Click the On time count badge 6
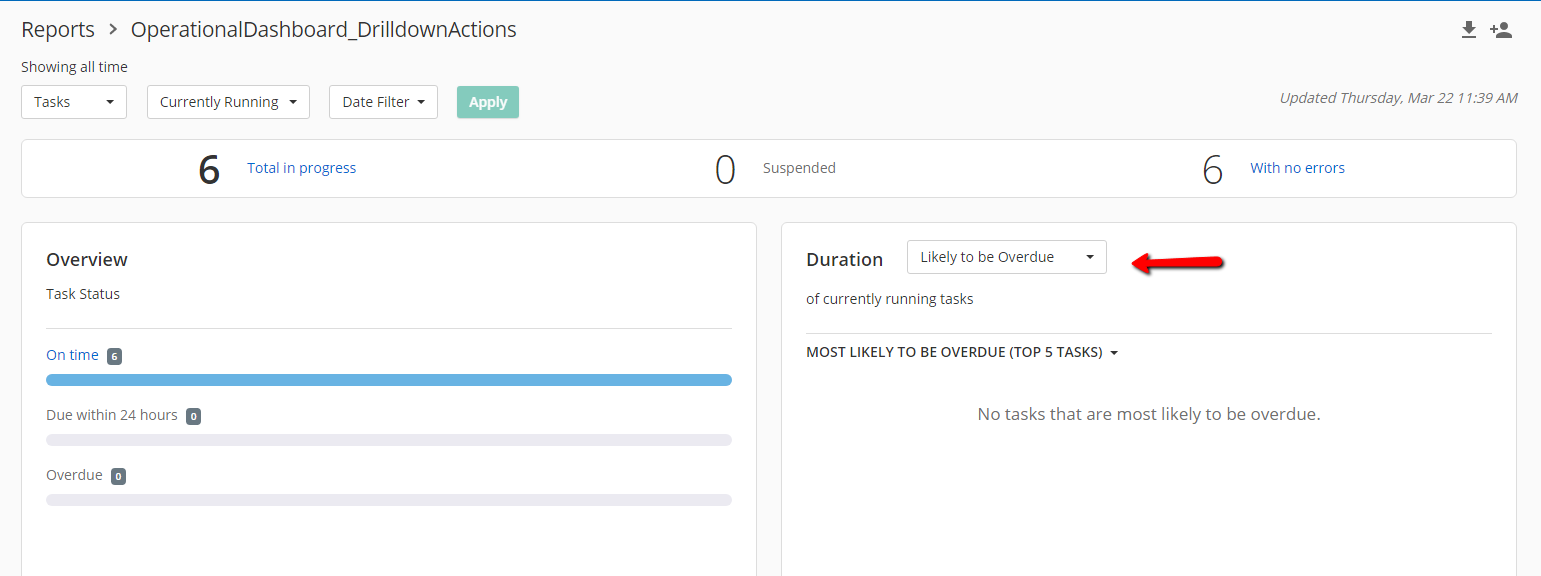The image size is (1541, 576). (114, 356)
